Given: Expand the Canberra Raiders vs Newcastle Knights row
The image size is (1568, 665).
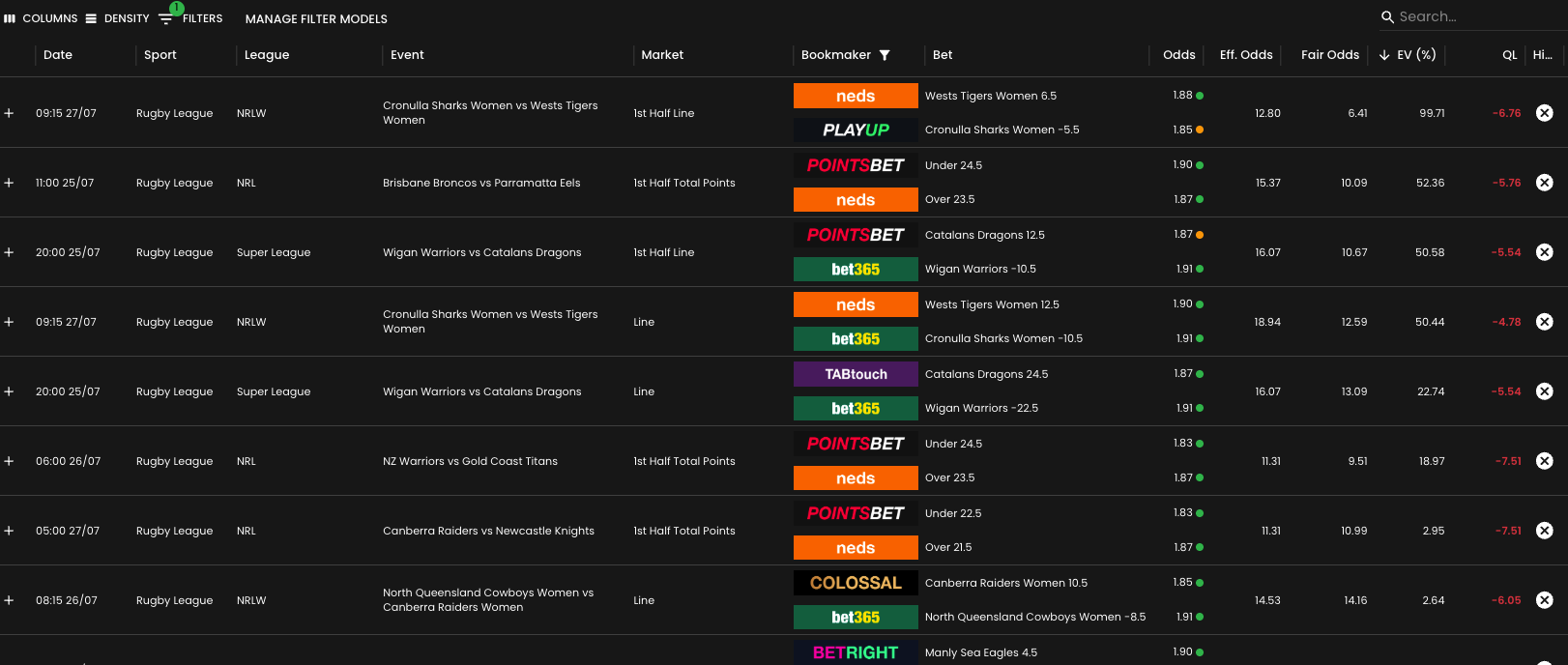Looking at the screenshot, I should 9,531.
